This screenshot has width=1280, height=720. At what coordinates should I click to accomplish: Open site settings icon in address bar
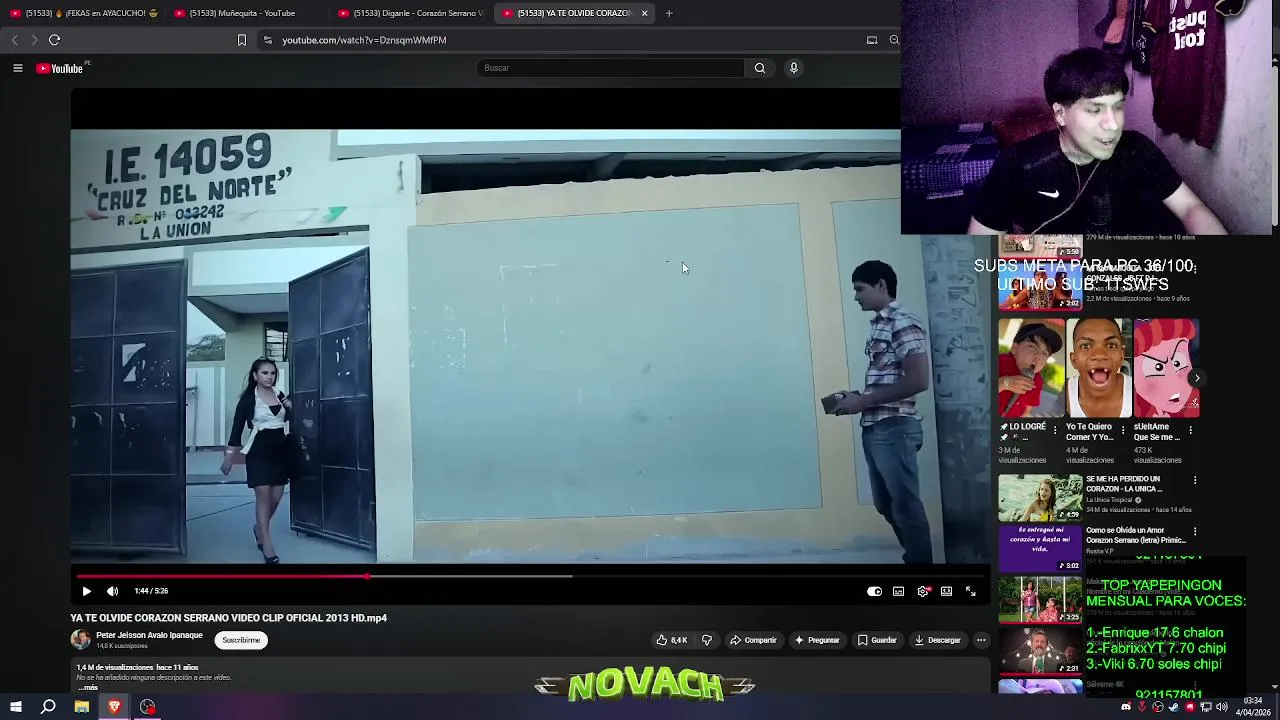pos(267,40)
